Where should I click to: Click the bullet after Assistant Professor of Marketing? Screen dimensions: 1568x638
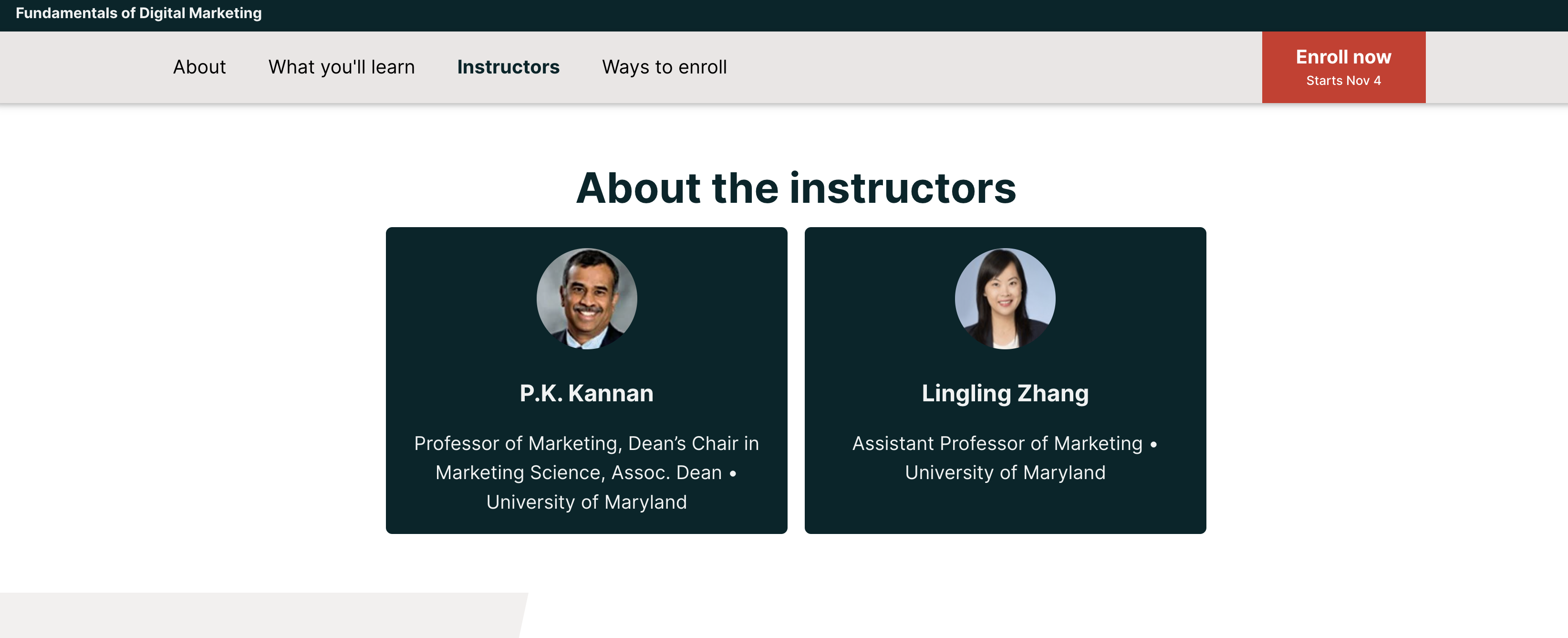1153,444
